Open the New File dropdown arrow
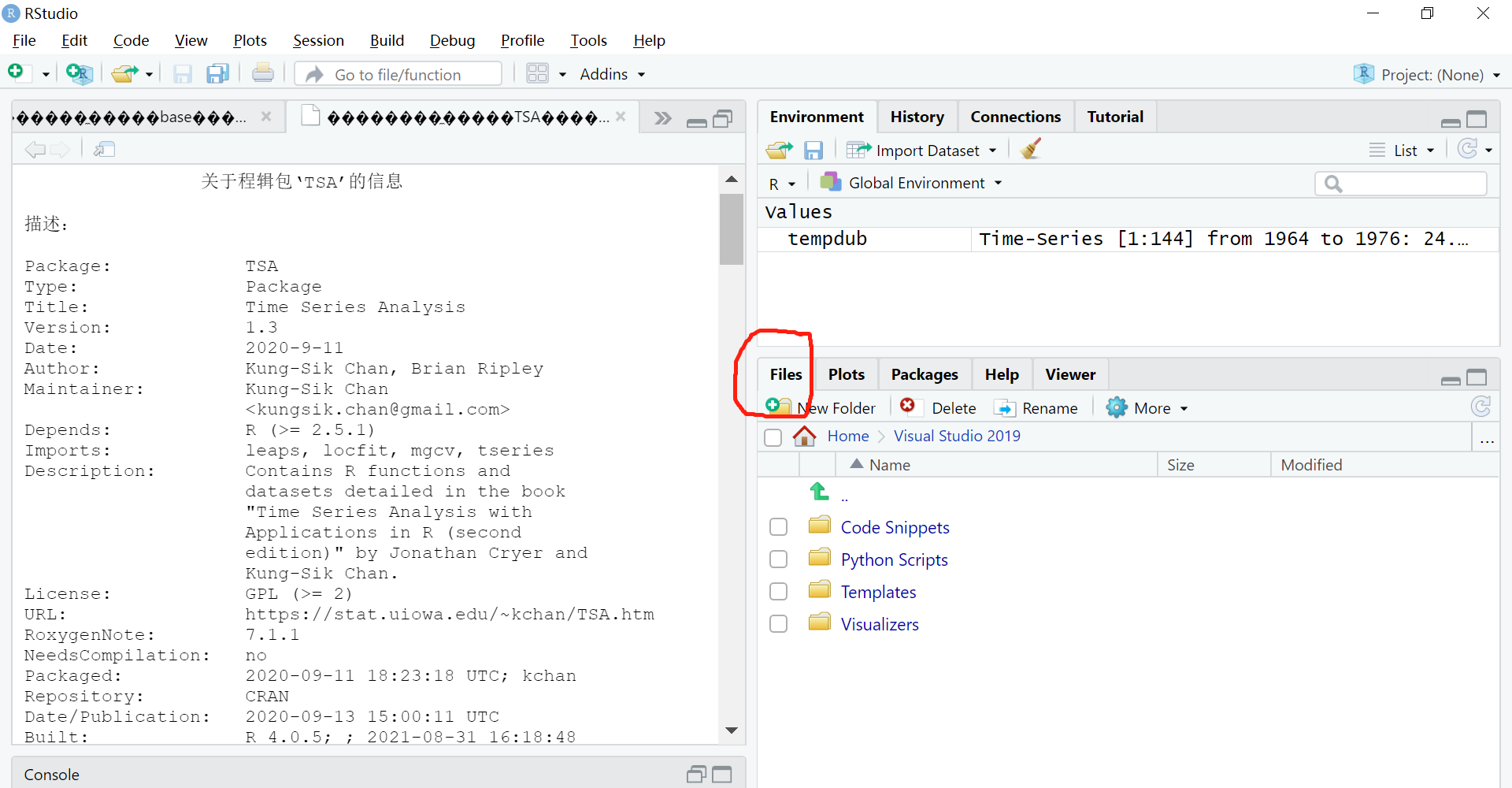Screen dimensions: 1512x788 pyautogui.click(x=46, y=75)
